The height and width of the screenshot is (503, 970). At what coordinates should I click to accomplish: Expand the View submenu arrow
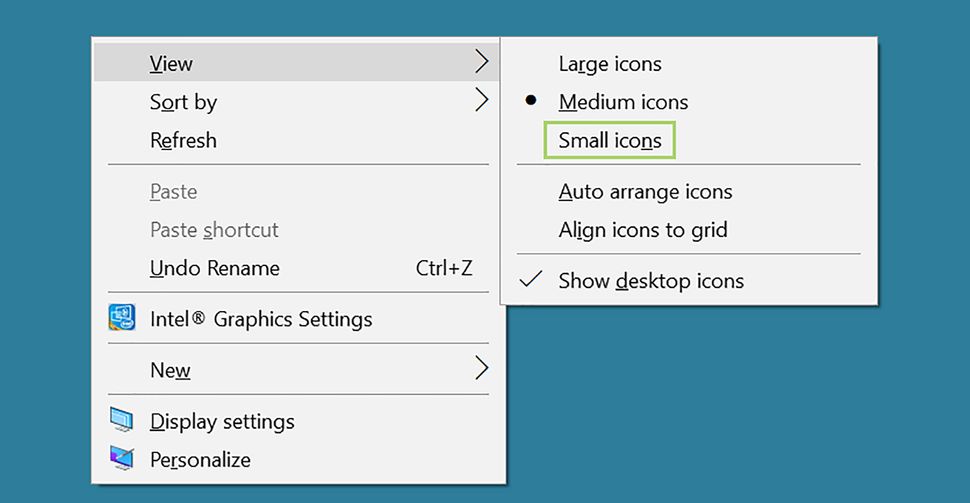[x=482, y=61]
